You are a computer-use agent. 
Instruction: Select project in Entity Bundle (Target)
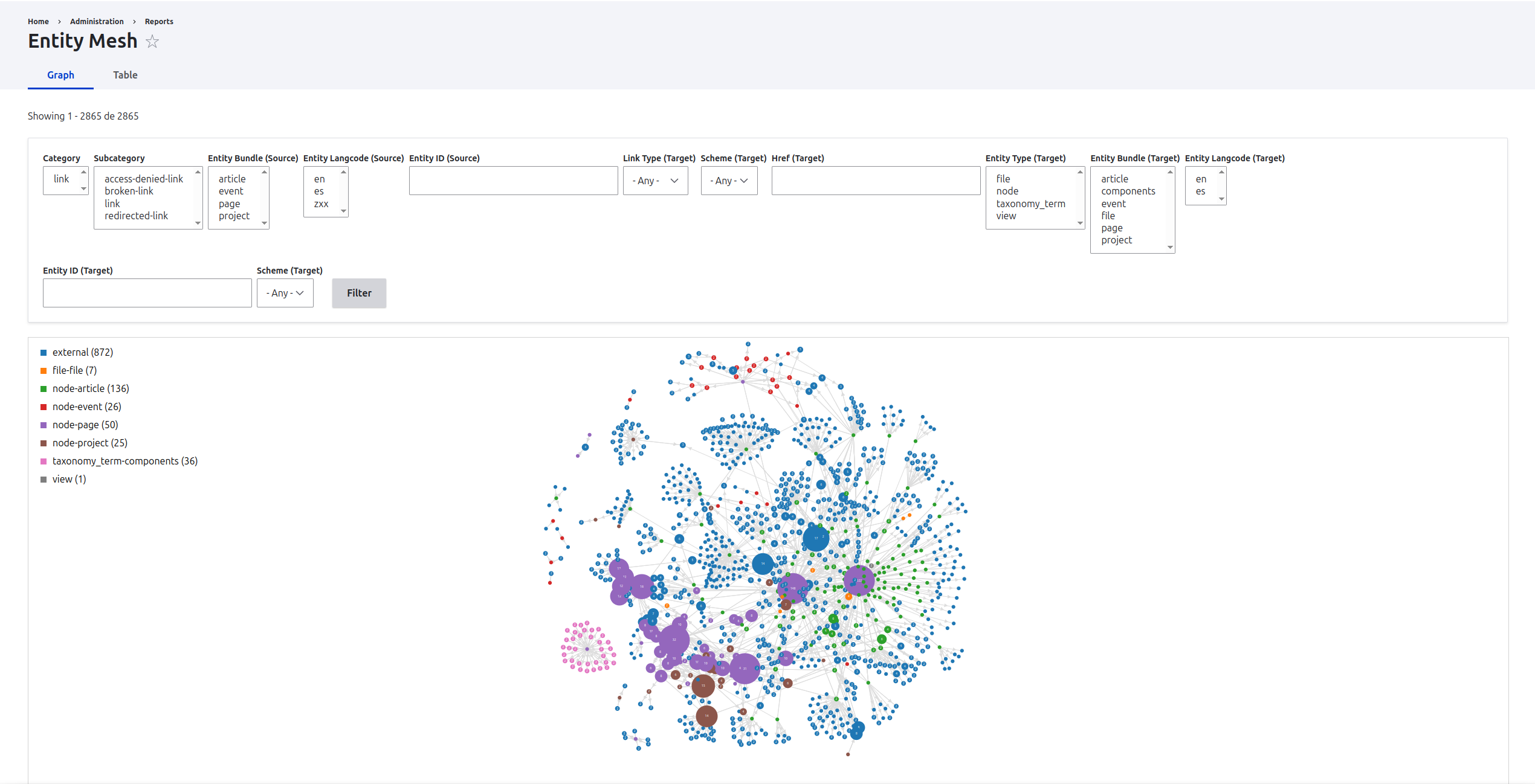tap(1117, 240)
